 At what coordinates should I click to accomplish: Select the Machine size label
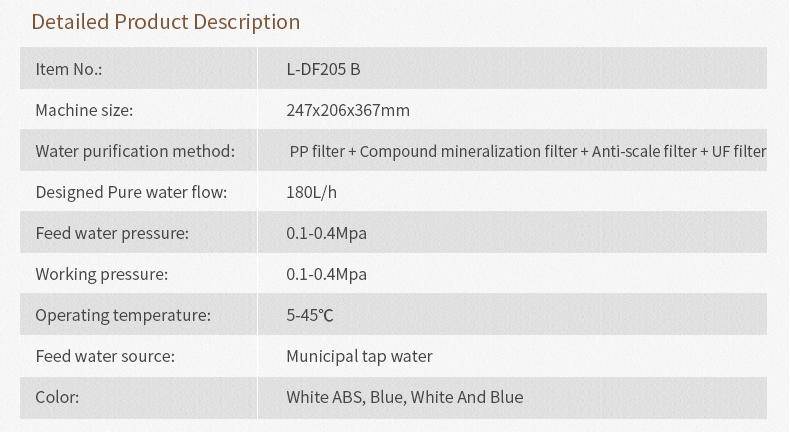[x=84, y=110]
